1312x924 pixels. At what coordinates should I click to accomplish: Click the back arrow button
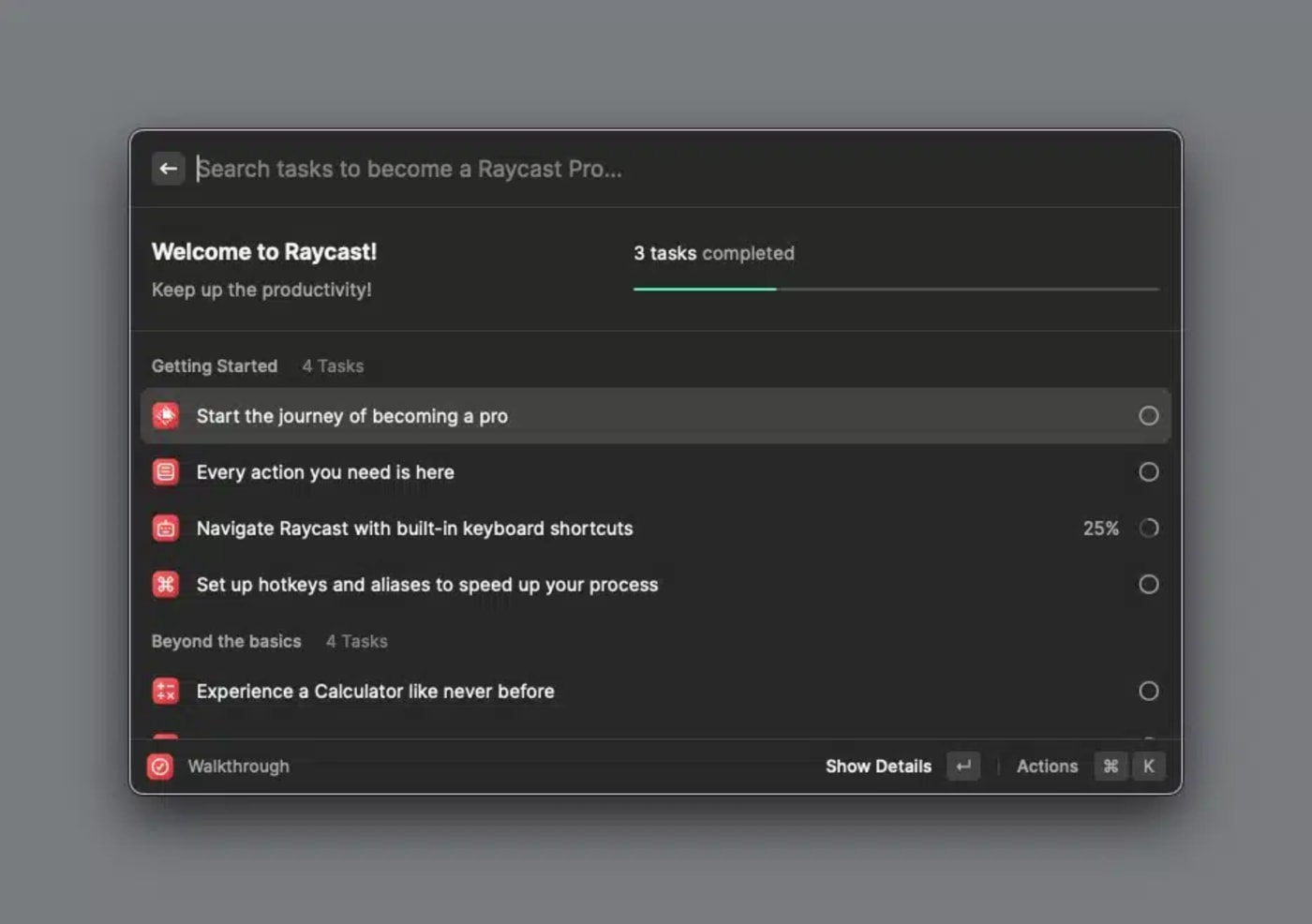(x=168, y=169)
